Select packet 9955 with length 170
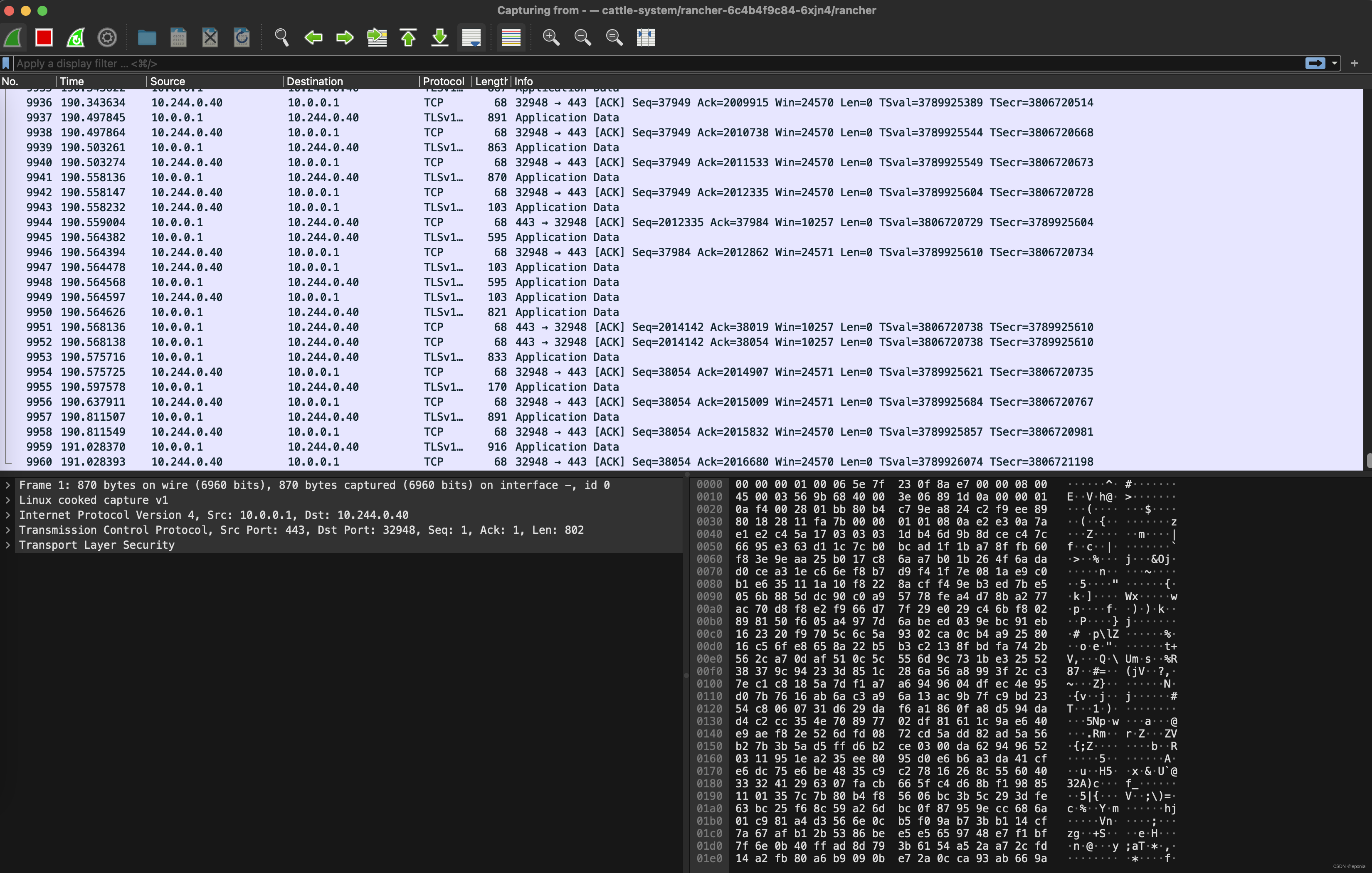 (x=681, y=387)
